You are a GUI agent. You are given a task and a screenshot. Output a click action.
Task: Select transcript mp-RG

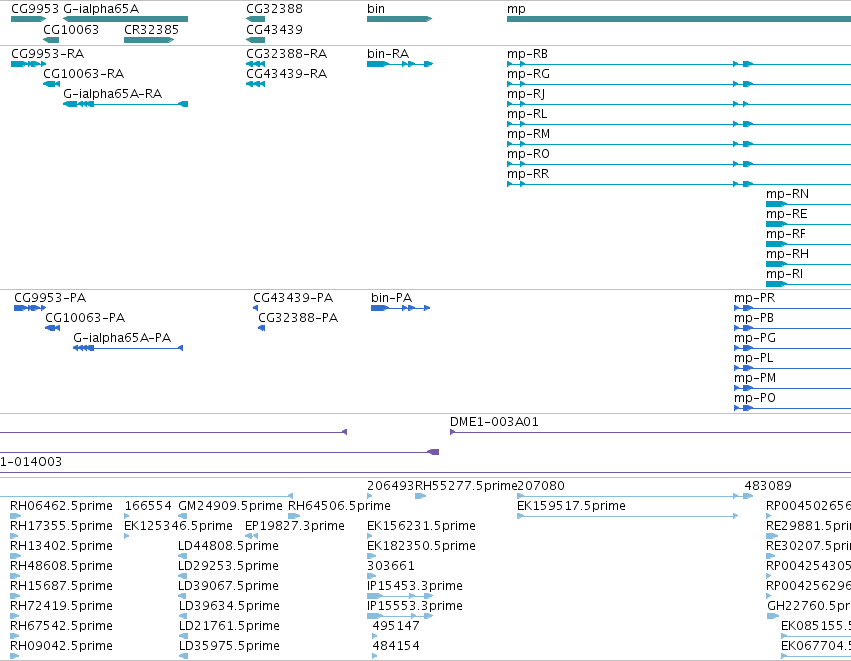[679, 84]
